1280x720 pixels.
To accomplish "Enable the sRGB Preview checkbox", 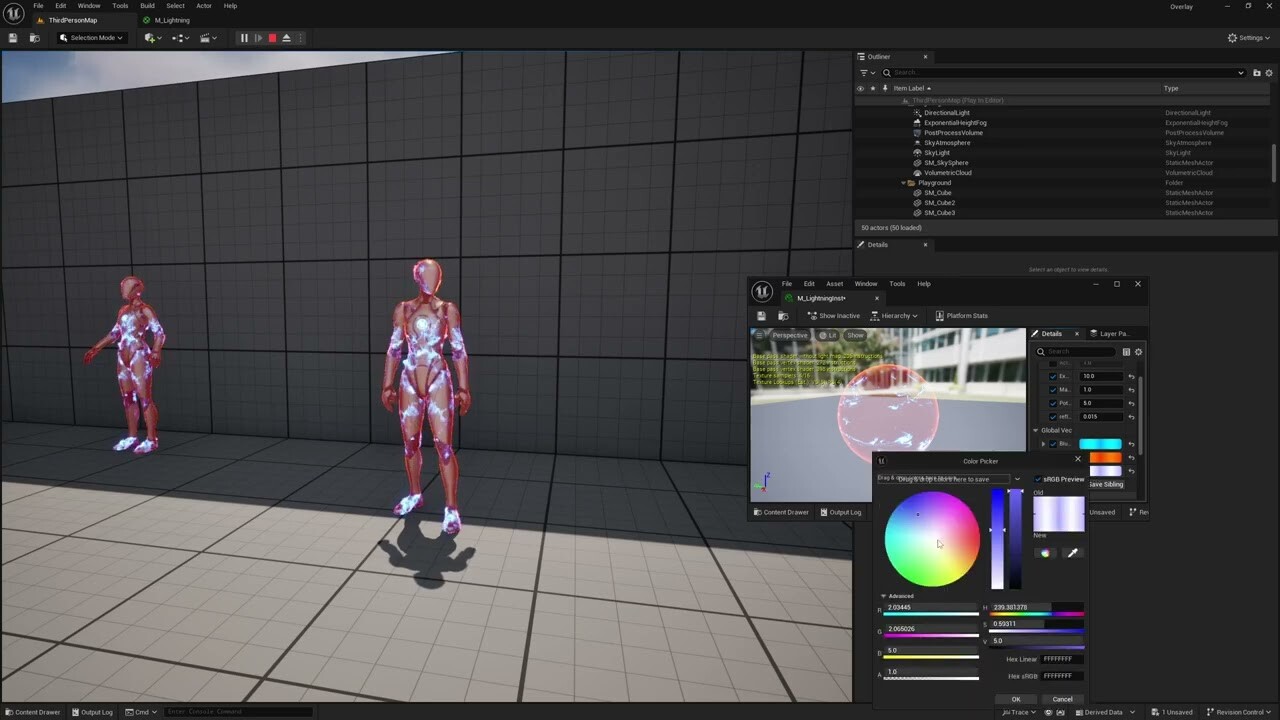I will [x=1038, y=479].
